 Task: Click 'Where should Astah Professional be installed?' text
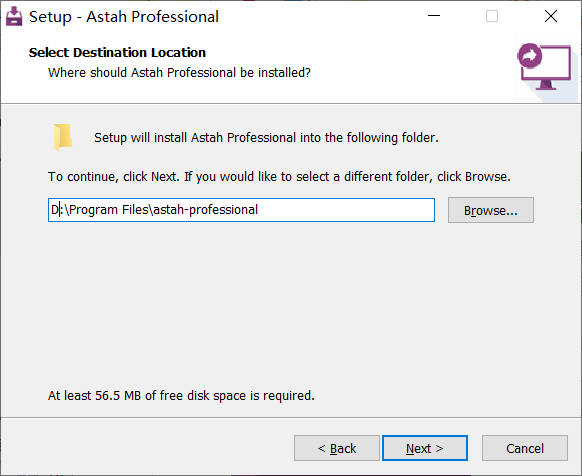tap(179, 72)
